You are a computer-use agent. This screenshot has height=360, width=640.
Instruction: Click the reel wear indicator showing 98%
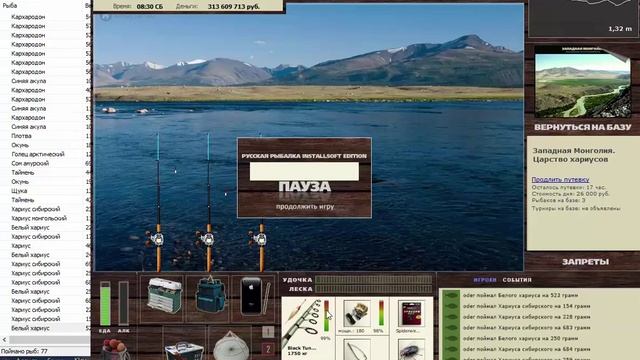(x=381, y=313)
